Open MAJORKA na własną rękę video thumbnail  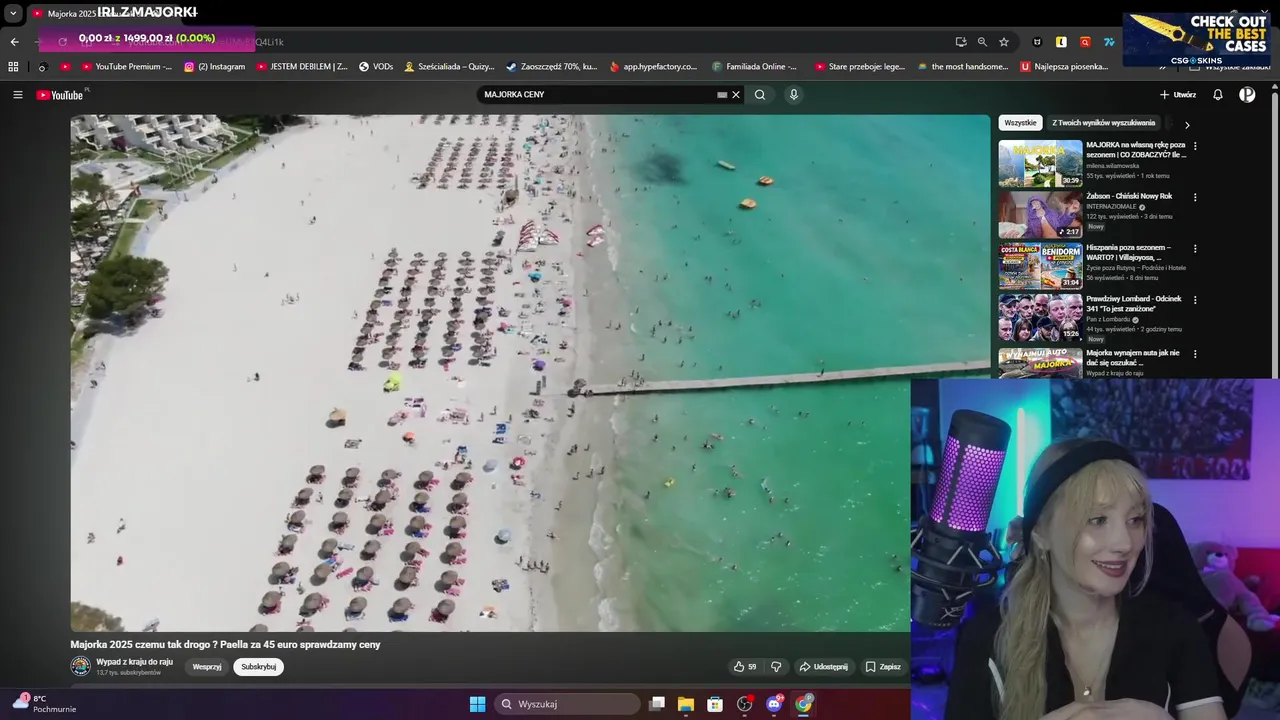1040,163
